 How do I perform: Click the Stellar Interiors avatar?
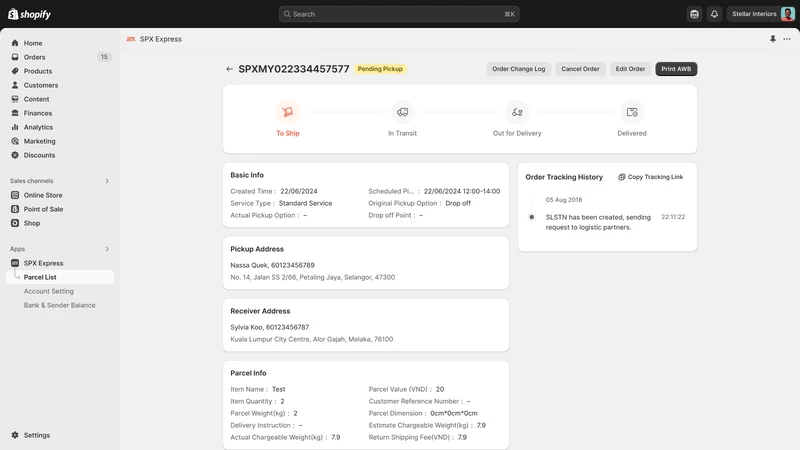point(787,14)
